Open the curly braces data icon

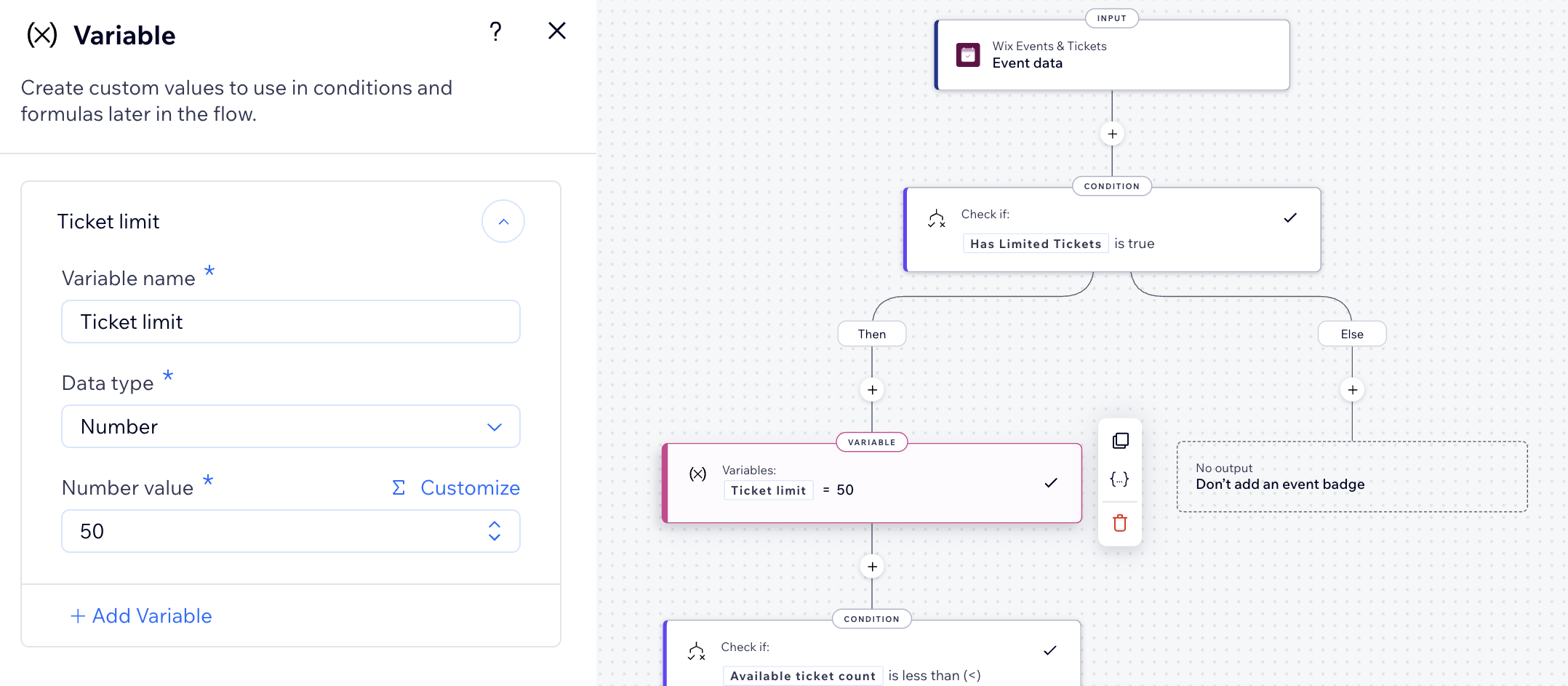tap(1120, 479)
